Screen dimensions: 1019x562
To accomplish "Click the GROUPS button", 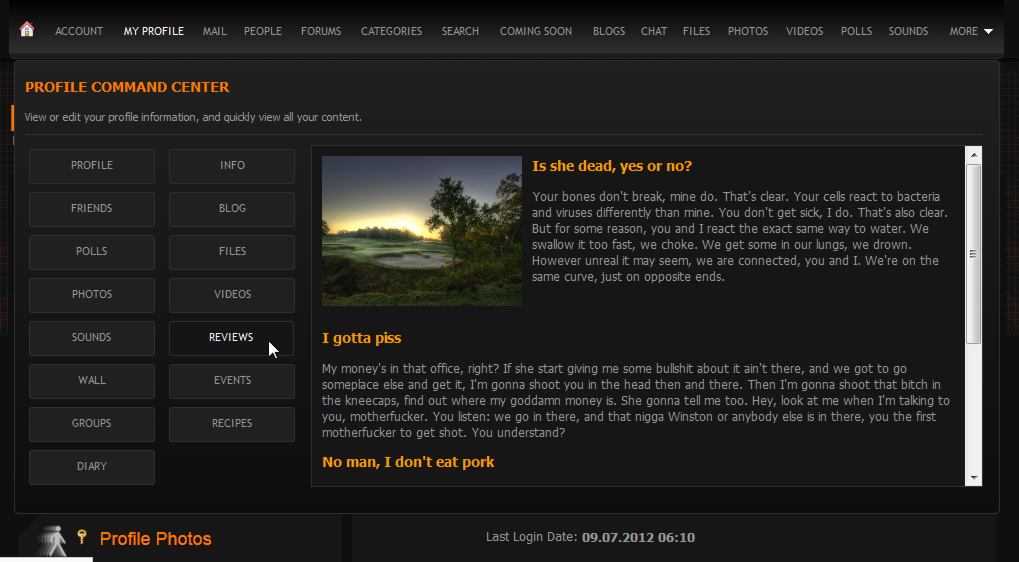I will coord(92,423).
